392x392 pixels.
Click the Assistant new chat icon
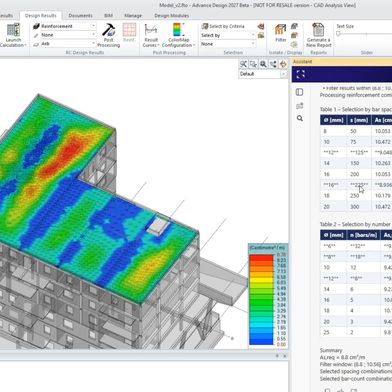[299, 106]
